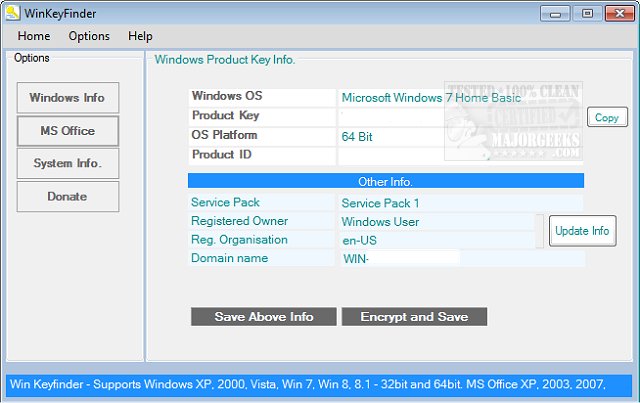
Task: Copy the Windows product key
Action: point(606,118)
